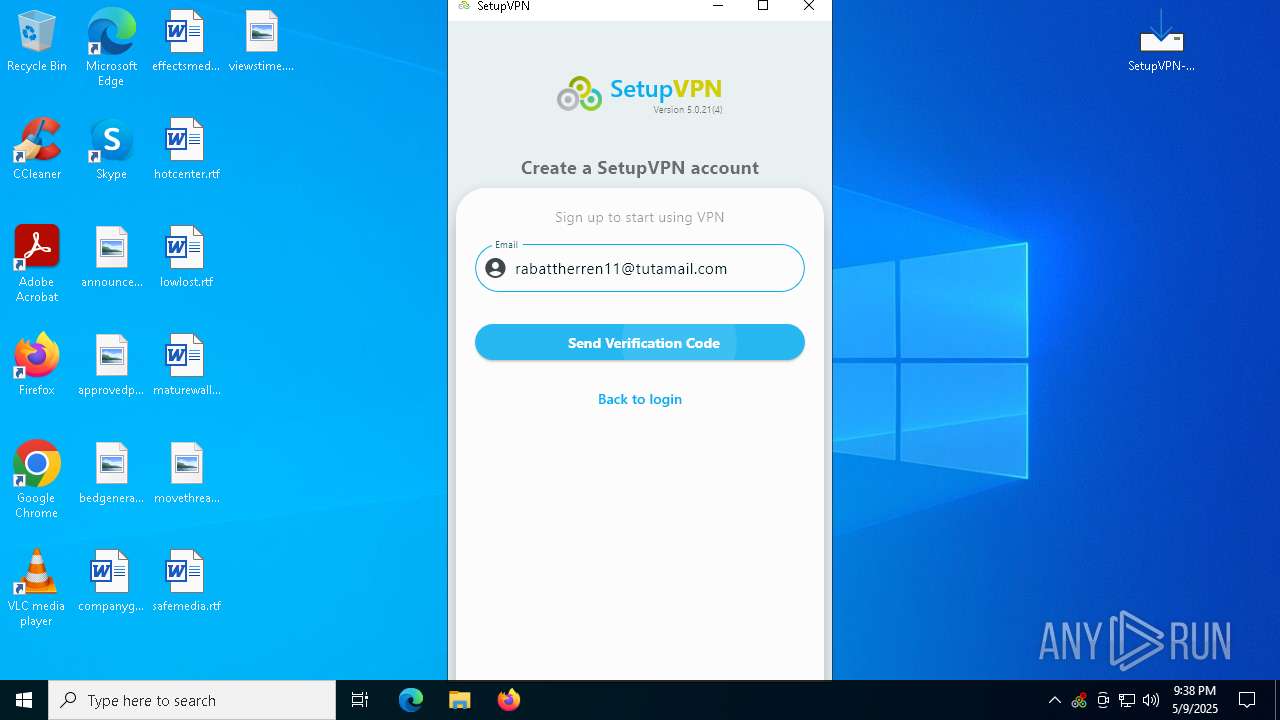Select the Firefox desktop shortcut
This screenshot has width=1280, height=720.
coord(37,366)
